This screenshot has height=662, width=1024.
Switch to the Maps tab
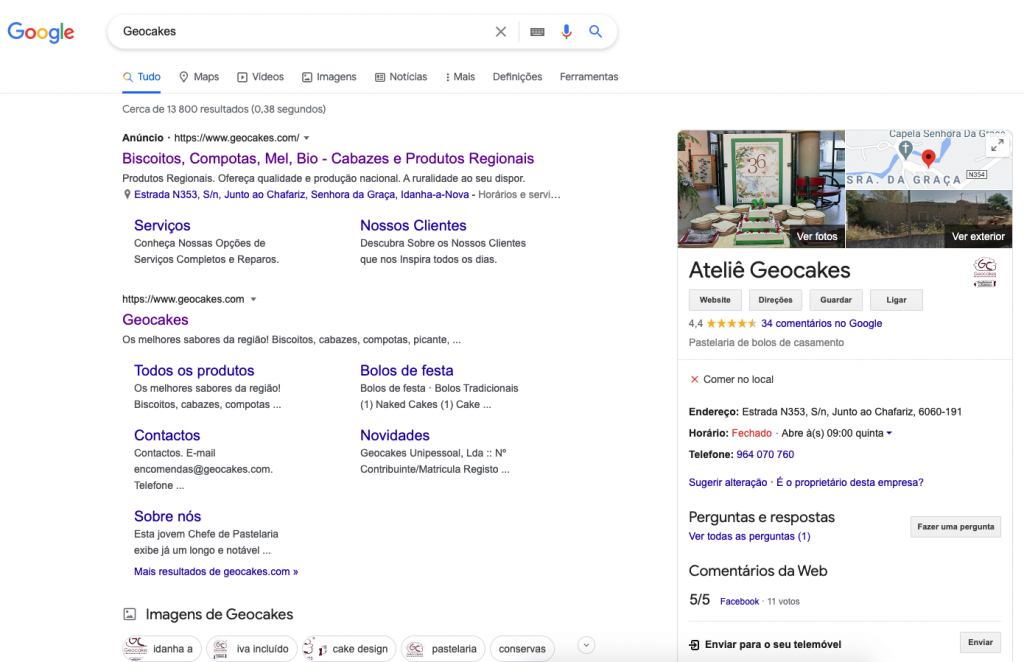(x=199, y=77)
